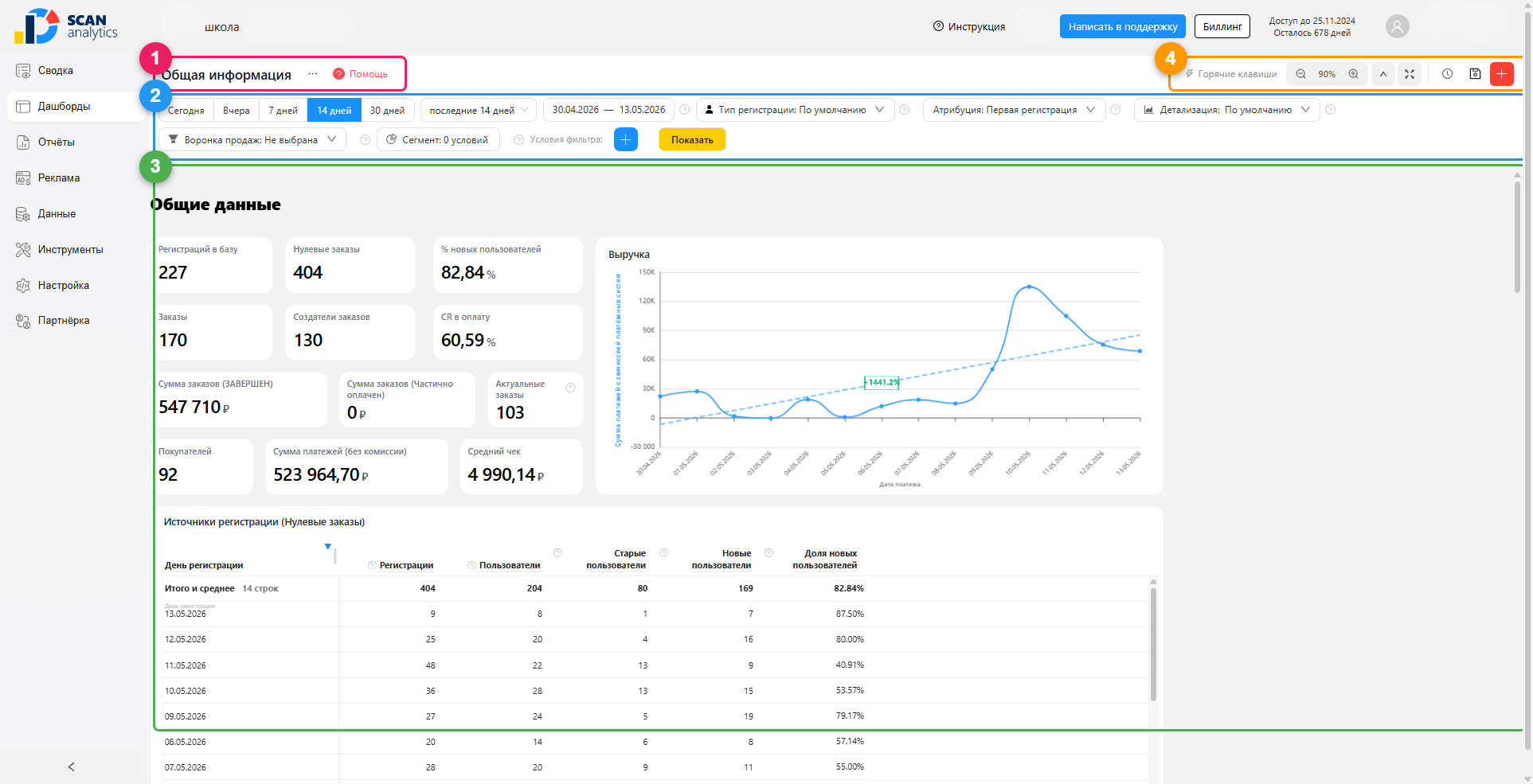Image resolution: width=1533 pixels, height=784 pixels.
Task: Open help icon before Условия фильтра label
Action: click(519, 139)
